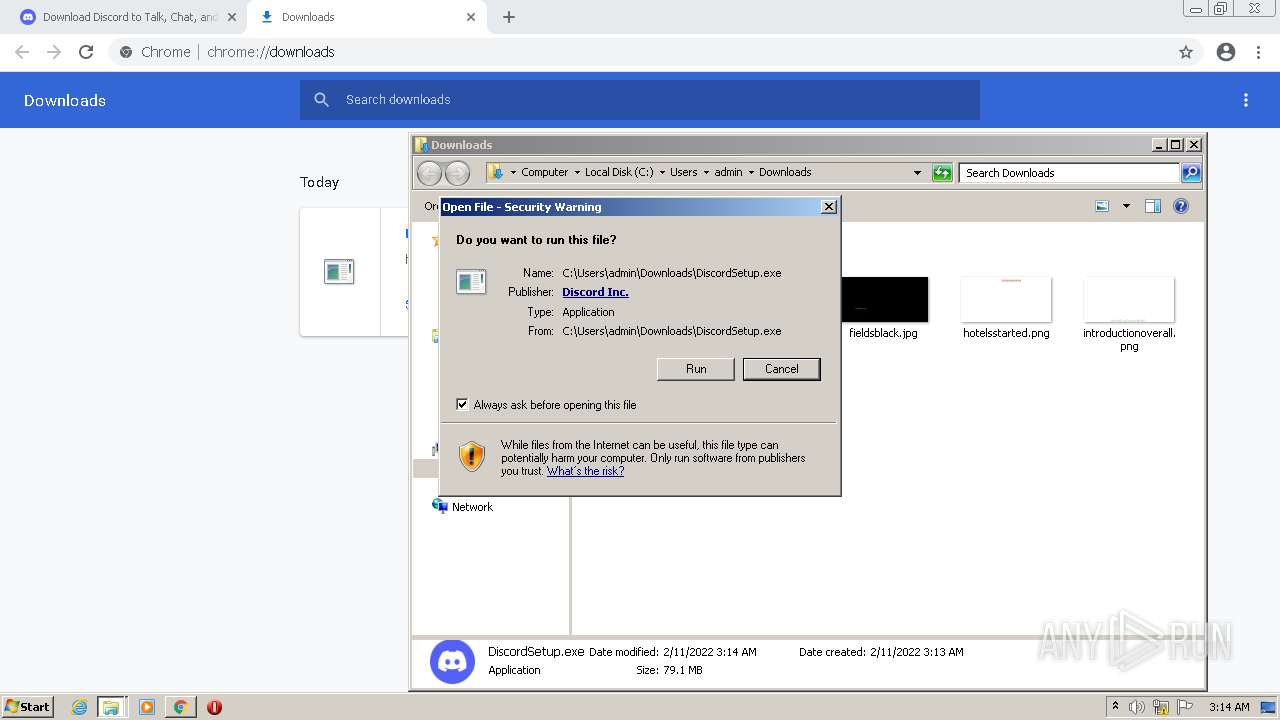This screenshot has height=720, width=1280.
Task: Expand the arrow before Downloads in the breadcrumb
Action: pyautogui.click(x=751, y=172)
